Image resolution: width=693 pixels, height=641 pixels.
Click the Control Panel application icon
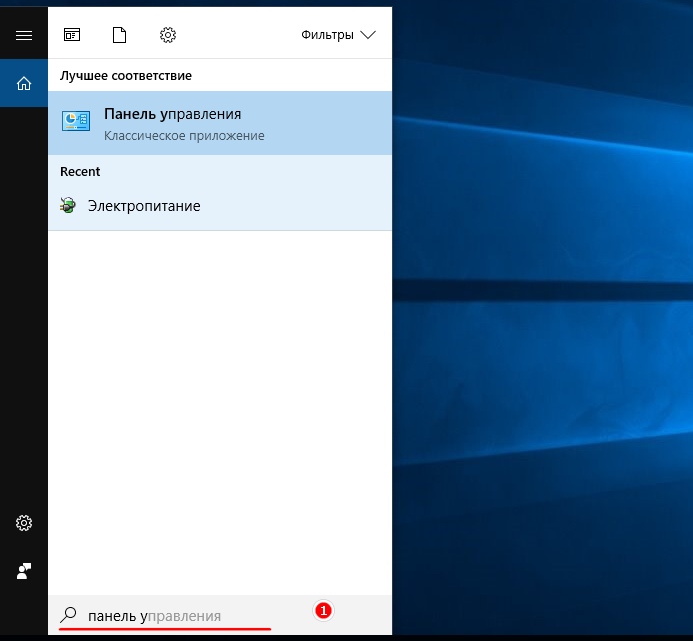[x=76, y=121]
